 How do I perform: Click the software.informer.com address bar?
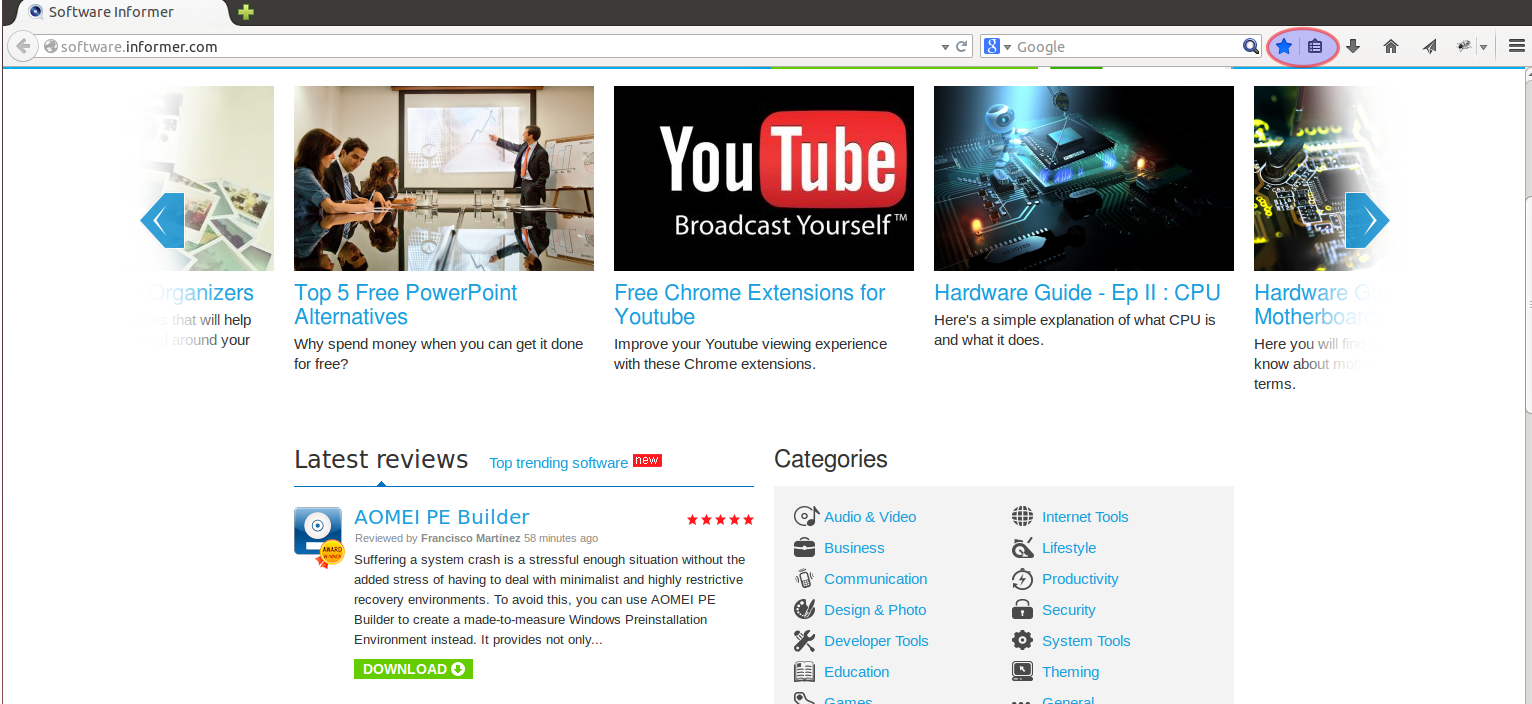point(490,46)
